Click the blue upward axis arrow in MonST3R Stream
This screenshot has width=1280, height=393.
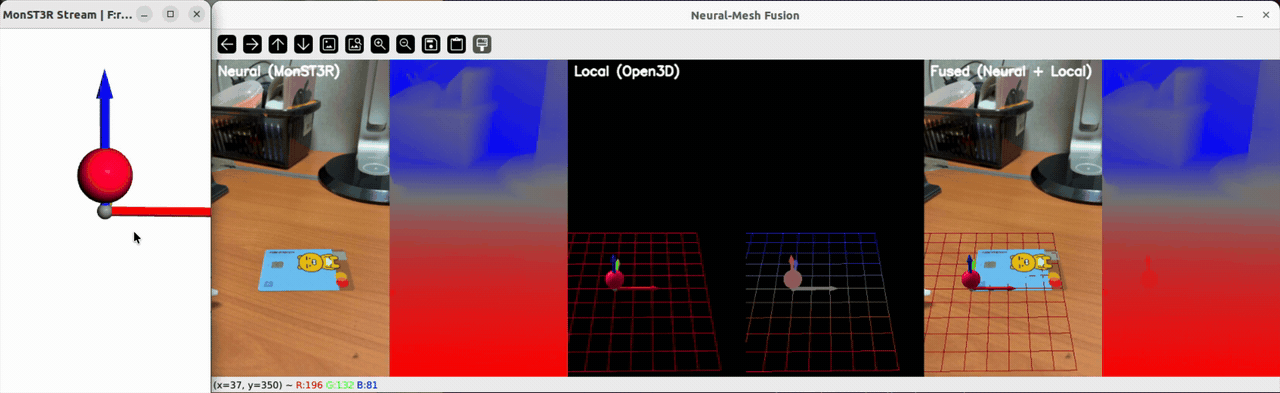point(105,108)
